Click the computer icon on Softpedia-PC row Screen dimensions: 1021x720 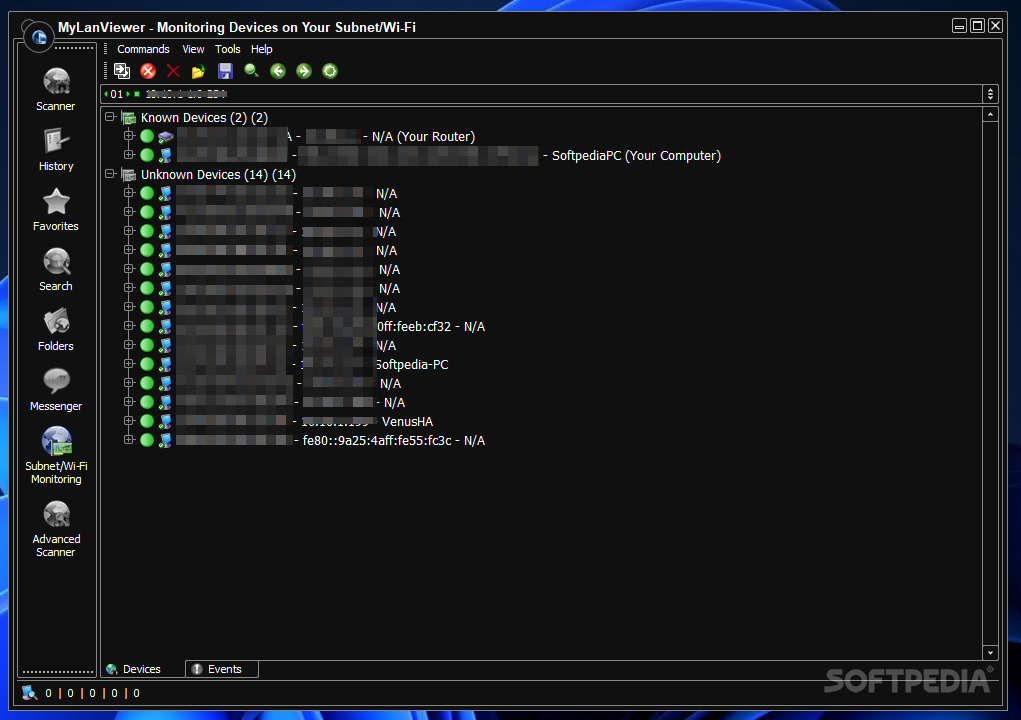pyautogui.click(x=165, y=365)
